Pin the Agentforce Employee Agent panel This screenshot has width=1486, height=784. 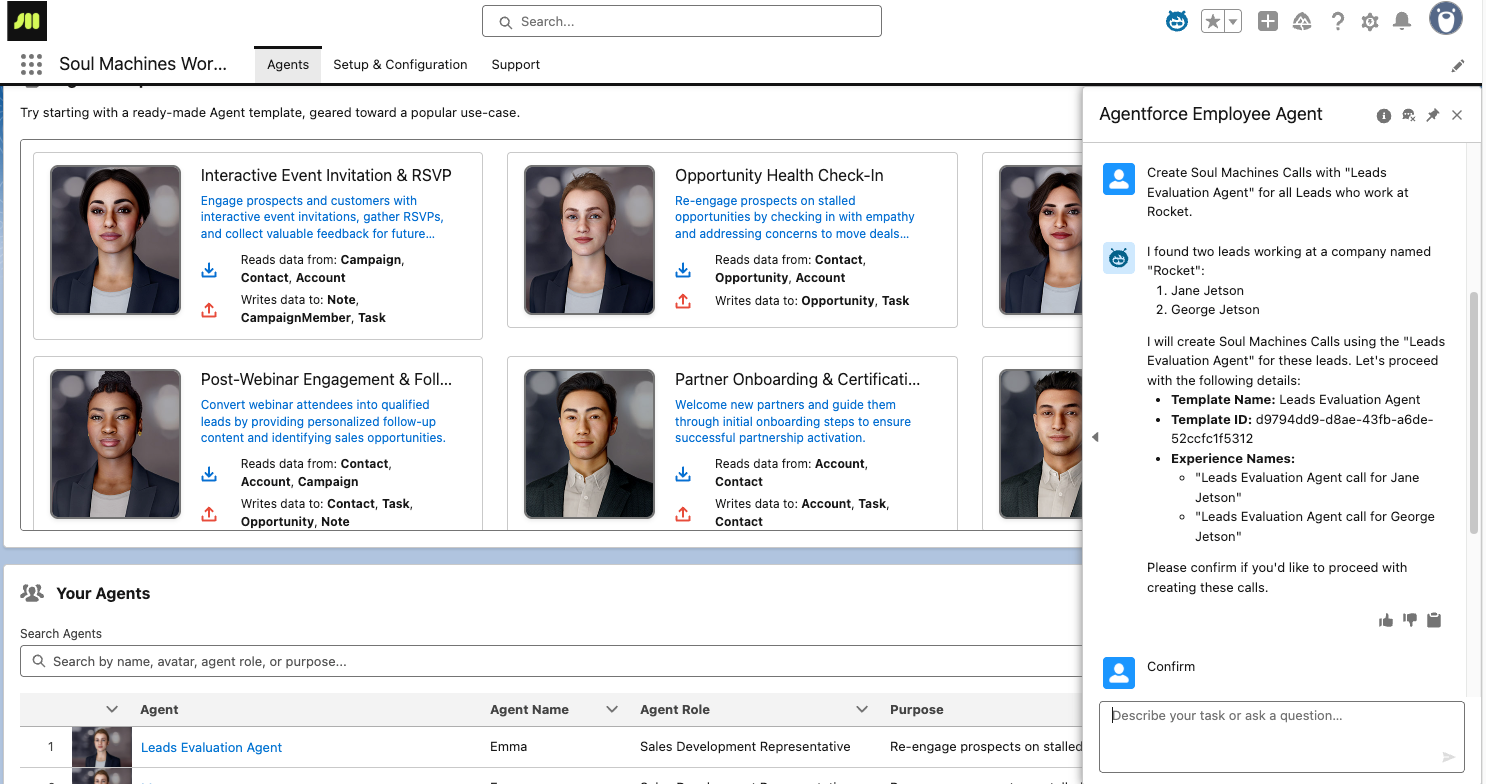1432,115
